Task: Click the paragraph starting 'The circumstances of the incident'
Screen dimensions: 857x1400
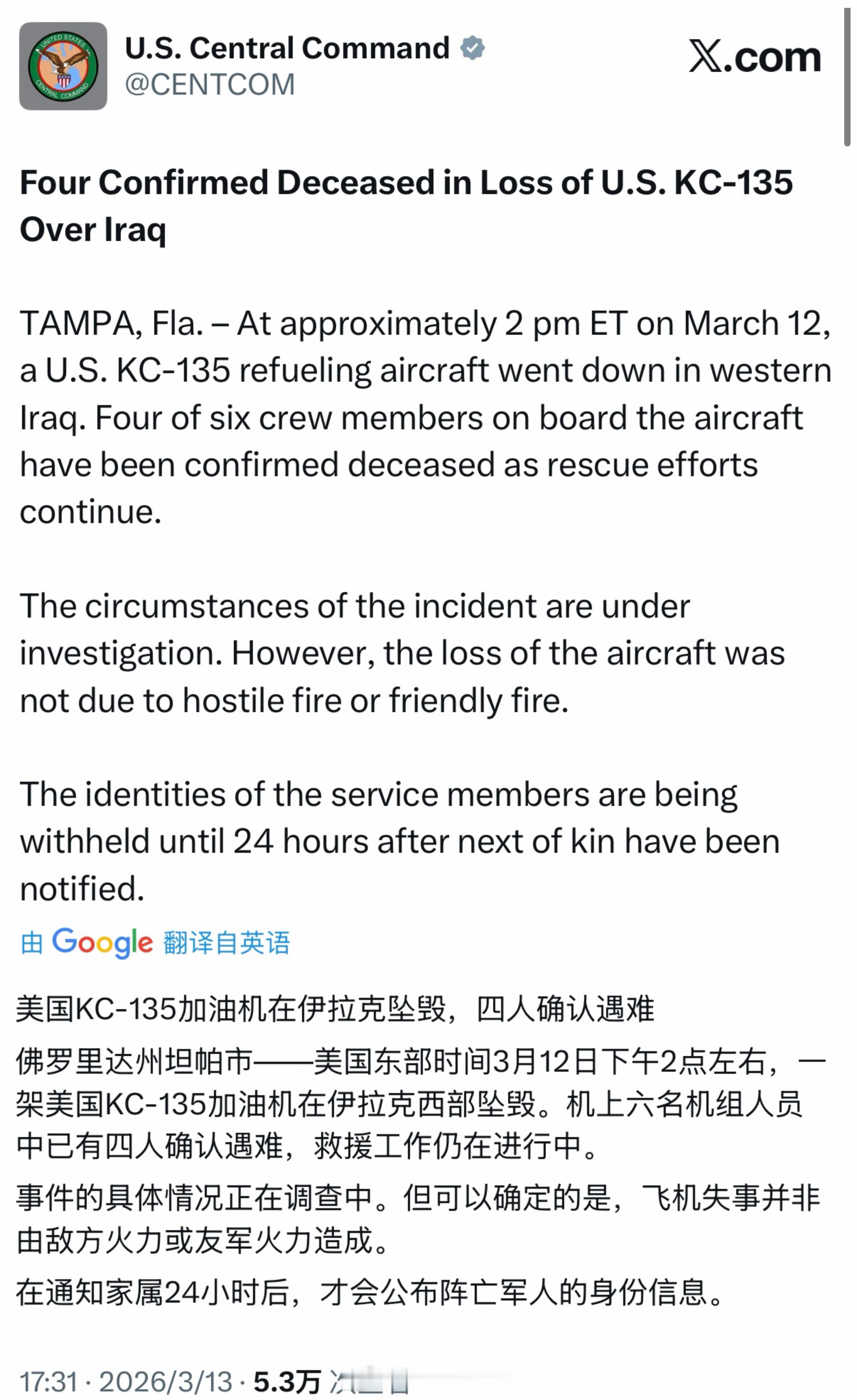Action: coord(402,653)
